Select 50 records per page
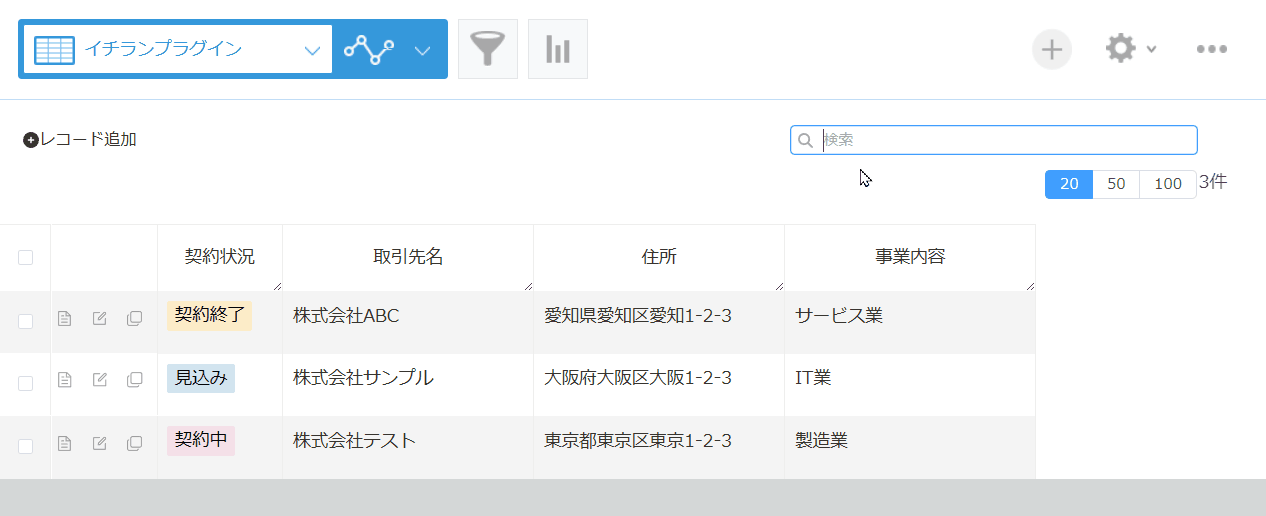This screenshot has width=1266, height=516. [x=1116, y=184]
